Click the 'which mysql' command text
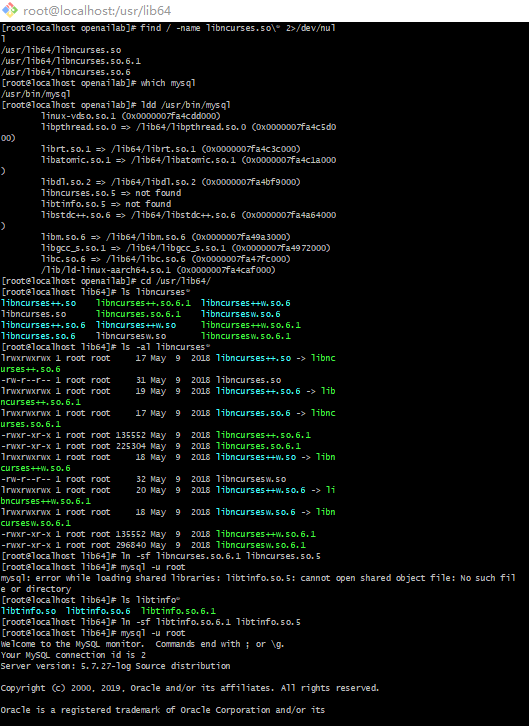The width and height of the screenshot is (529, 726). point(168,83)
